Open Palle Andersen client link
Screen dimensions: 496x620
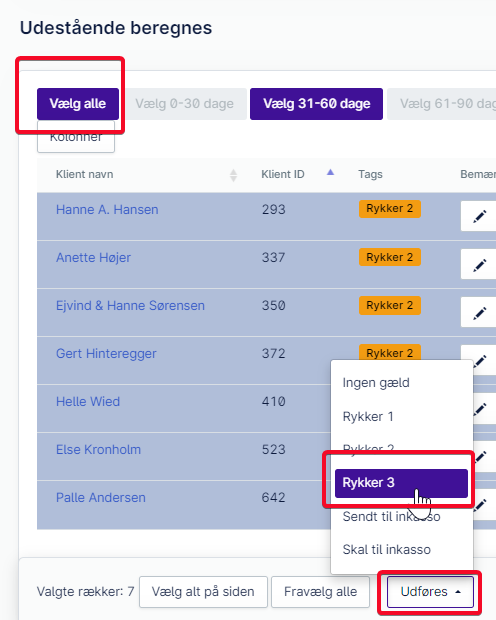100,497
